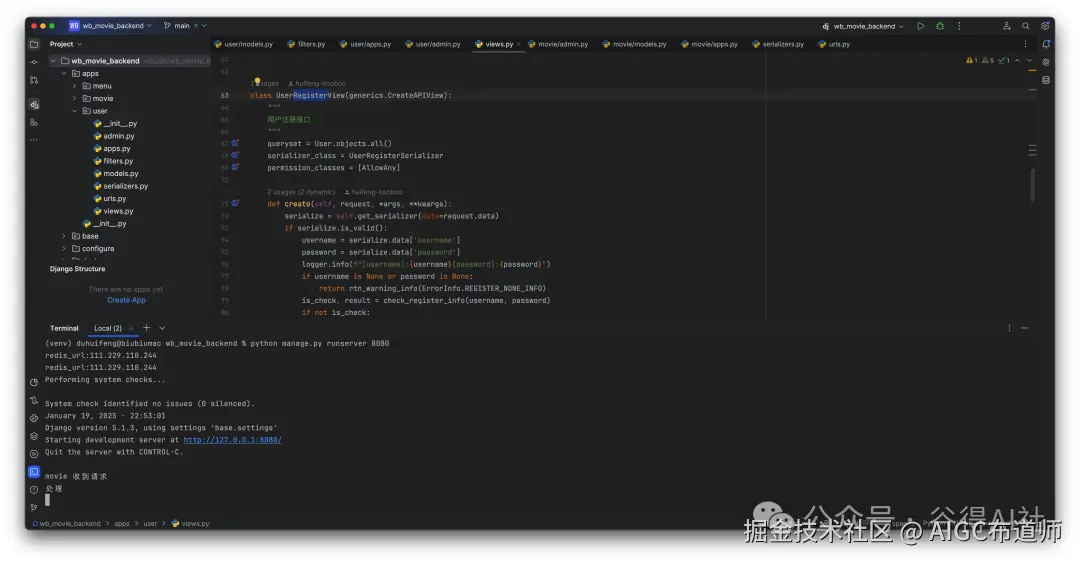Click apps breadcrumb in bottom status bar
The width and height of the screenshot is (1080, 563).
click(122, 524)
